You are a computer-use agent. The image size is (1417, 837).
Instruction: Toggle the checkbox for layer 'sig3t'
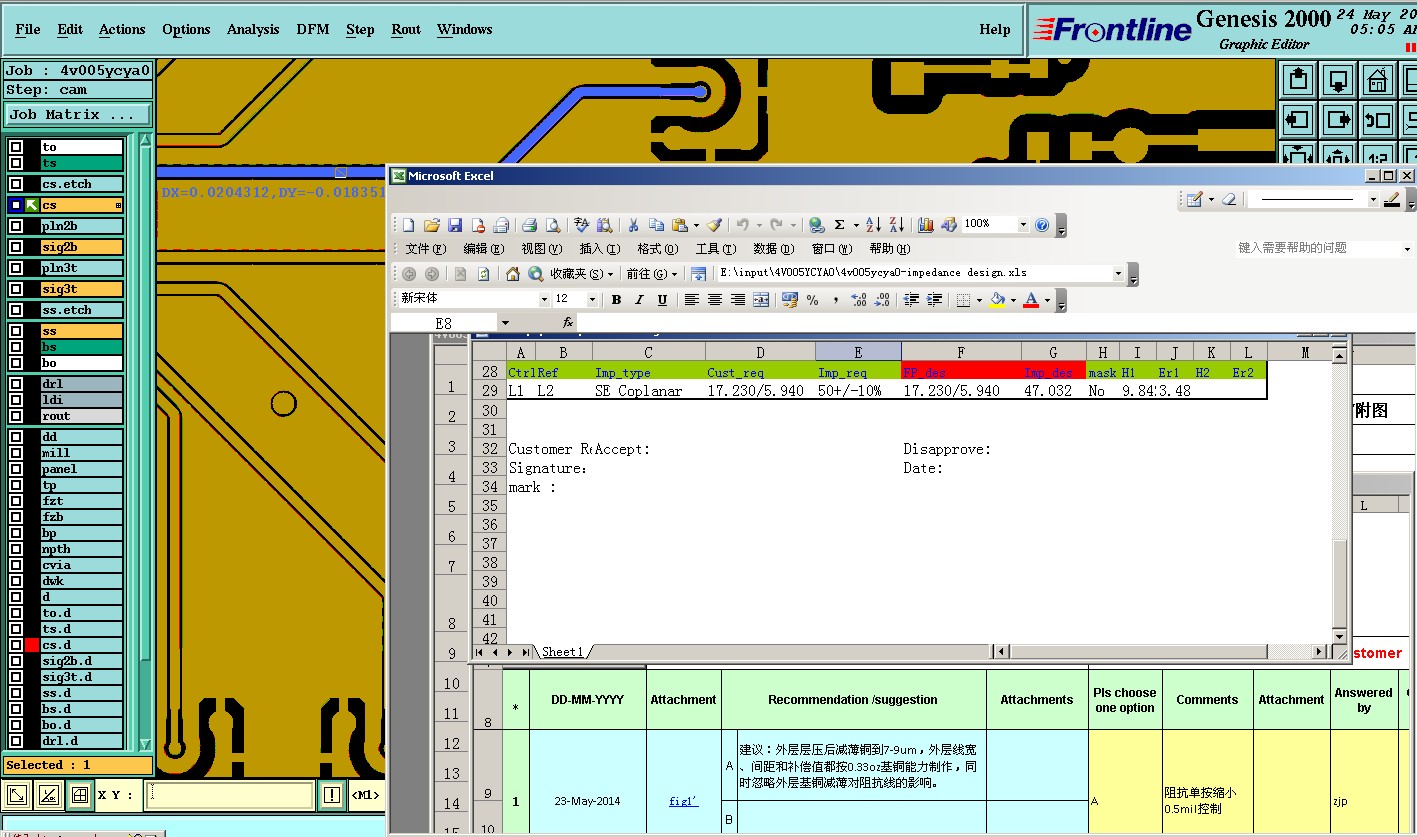16,289
